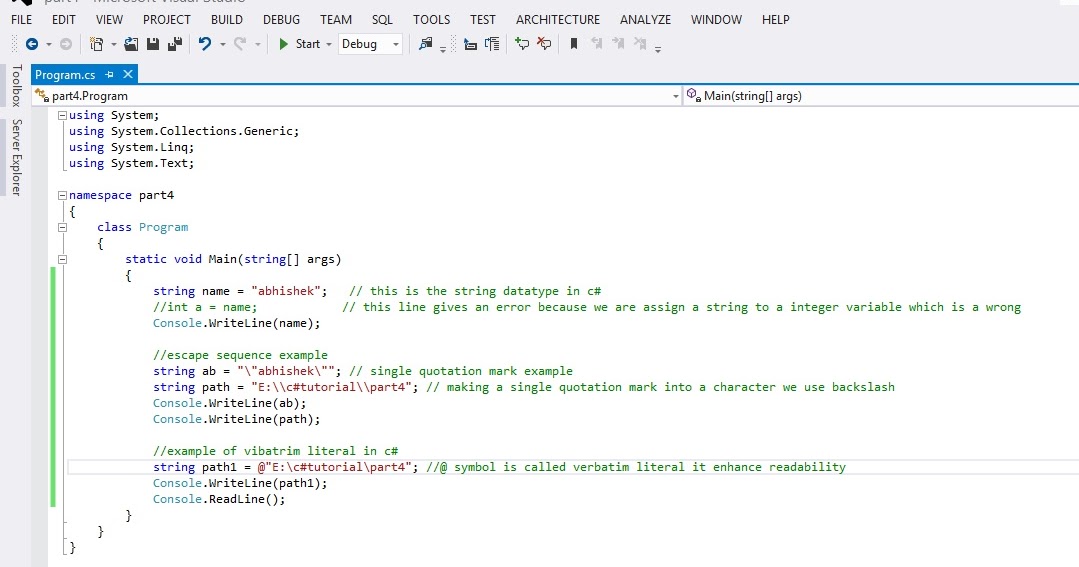This screenshot has height=567, width=1079.
Task: Open the FILE menu
Action: click(21, 20)
